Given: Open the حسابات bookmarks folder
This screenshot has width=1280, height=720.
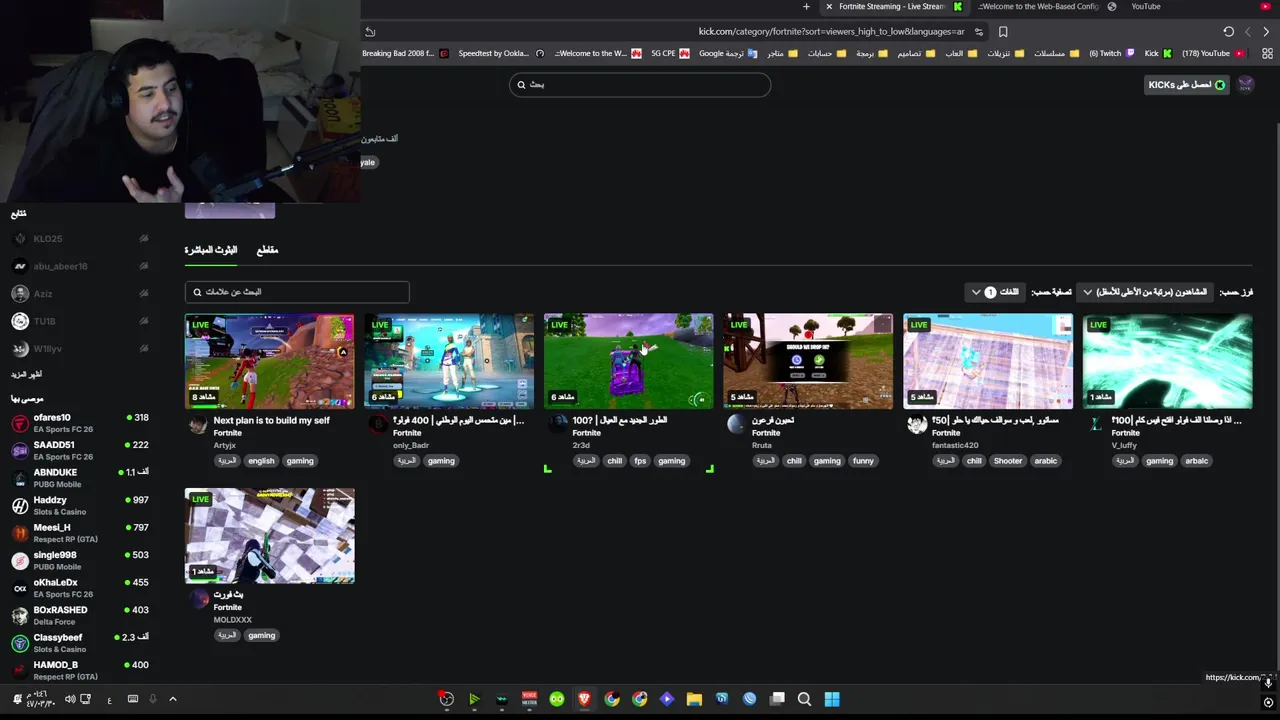Looking at the screenshot, I should [x=827, y=54].
